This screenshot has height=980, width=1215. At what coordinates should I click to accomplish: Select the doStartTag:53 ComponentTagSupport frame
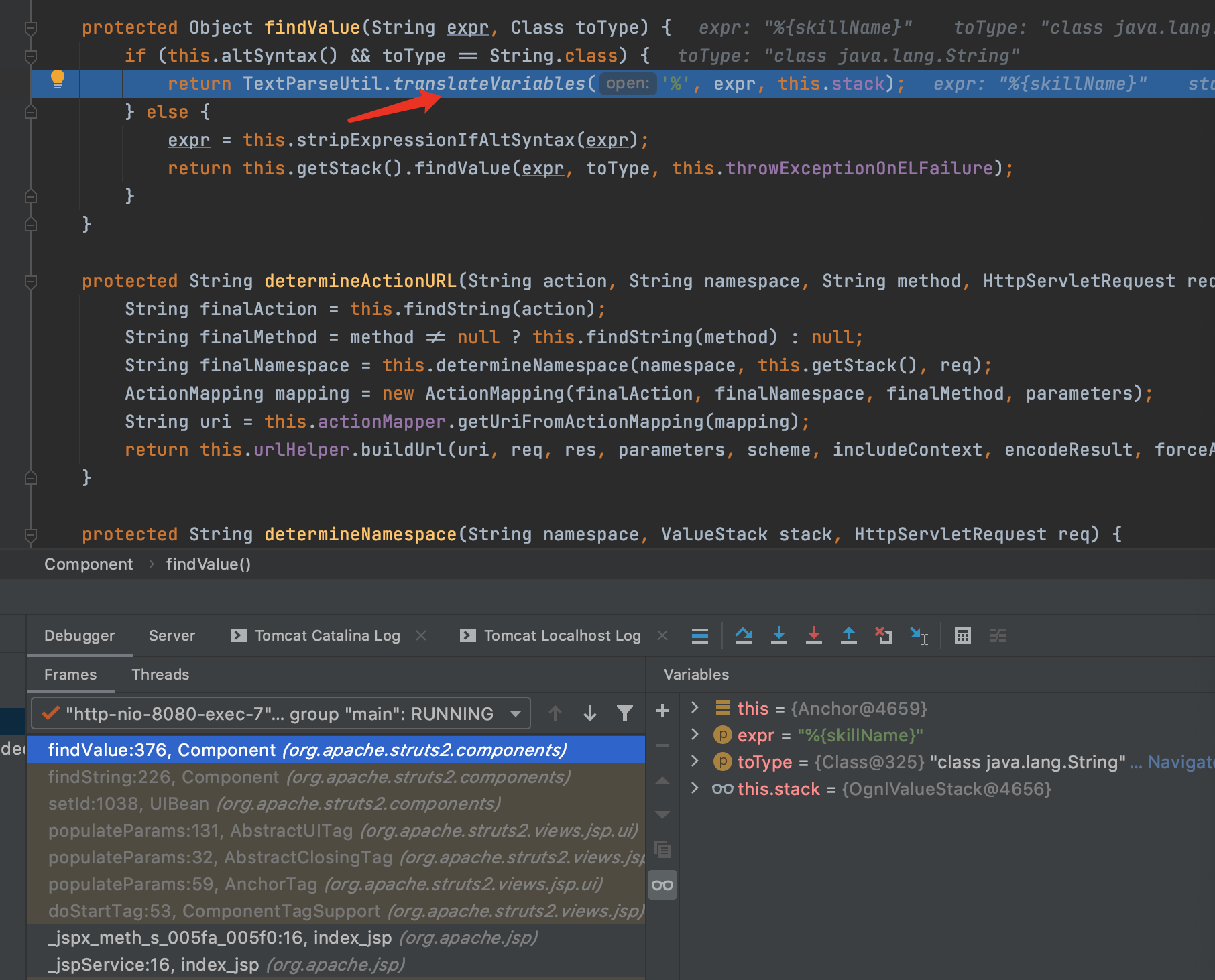coord(336,910)
